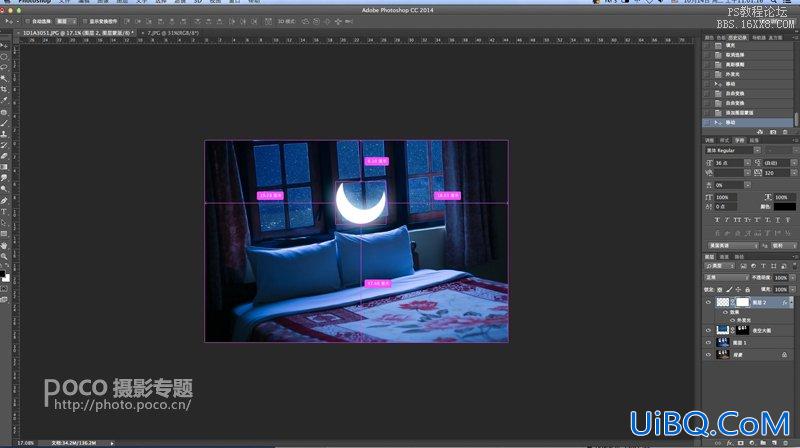This screenshot has width=800, height=448.
Task: Click the delete layer trash icon
Action: click(x=786, y=443)
